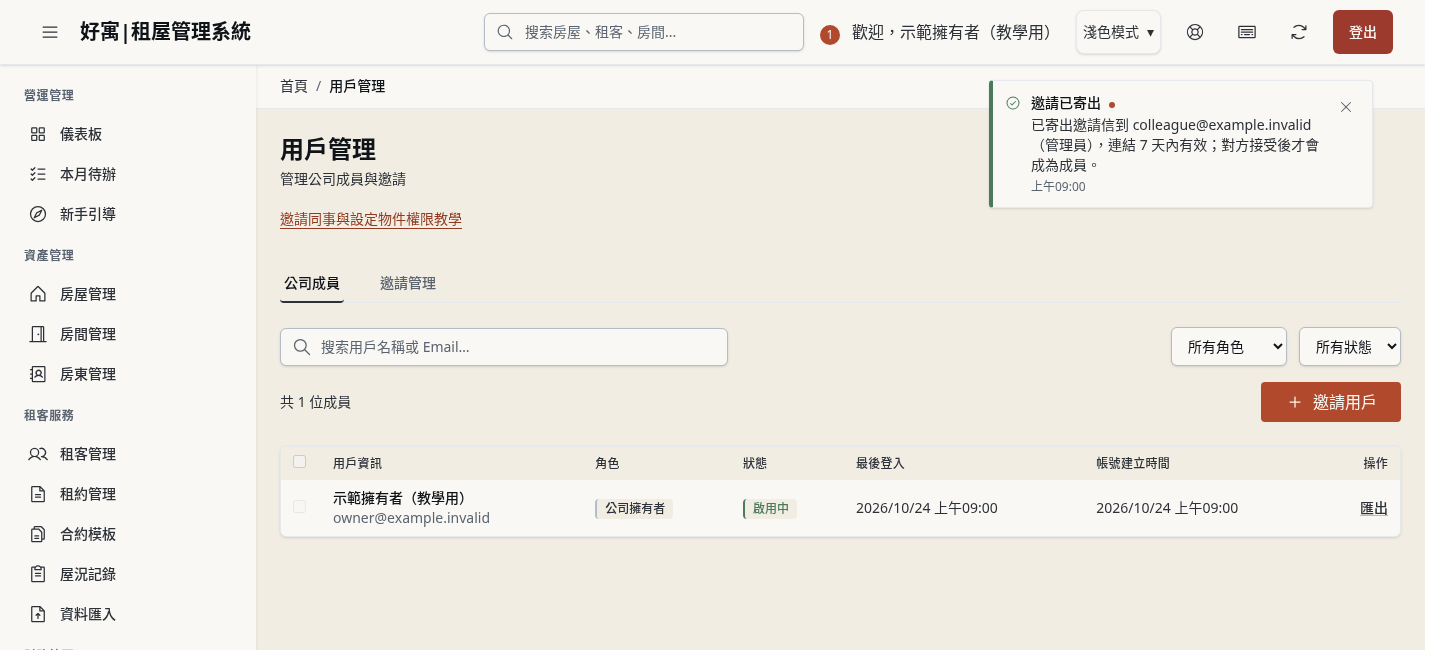This screenshot has height=650, width=1440.
Task: Toggle the select-all checkbox in table header
Action: [x=300, y=461]
